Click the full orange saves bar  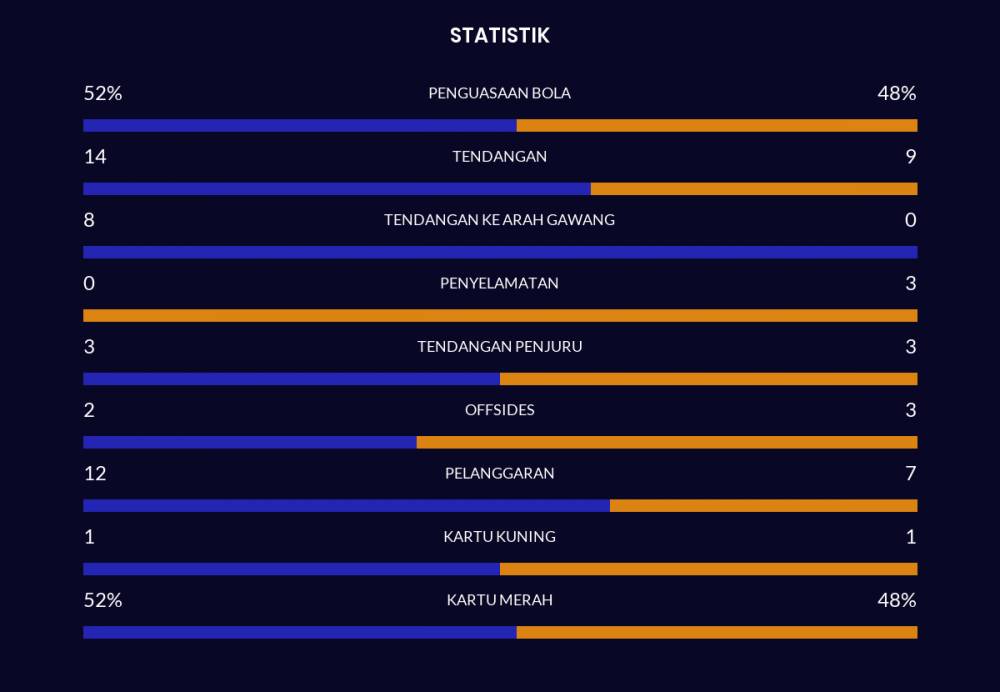coord(499,316)
